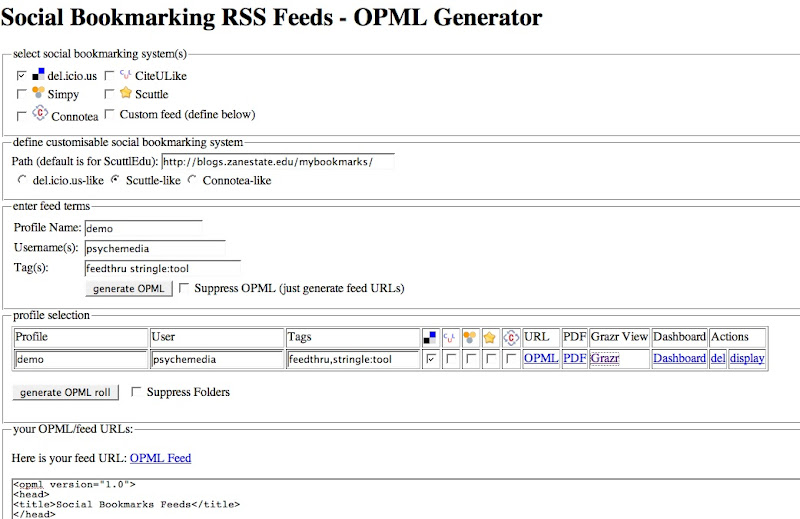Click the generate OPML button
Screen dimensions: 800x519
tap(129, 288)
